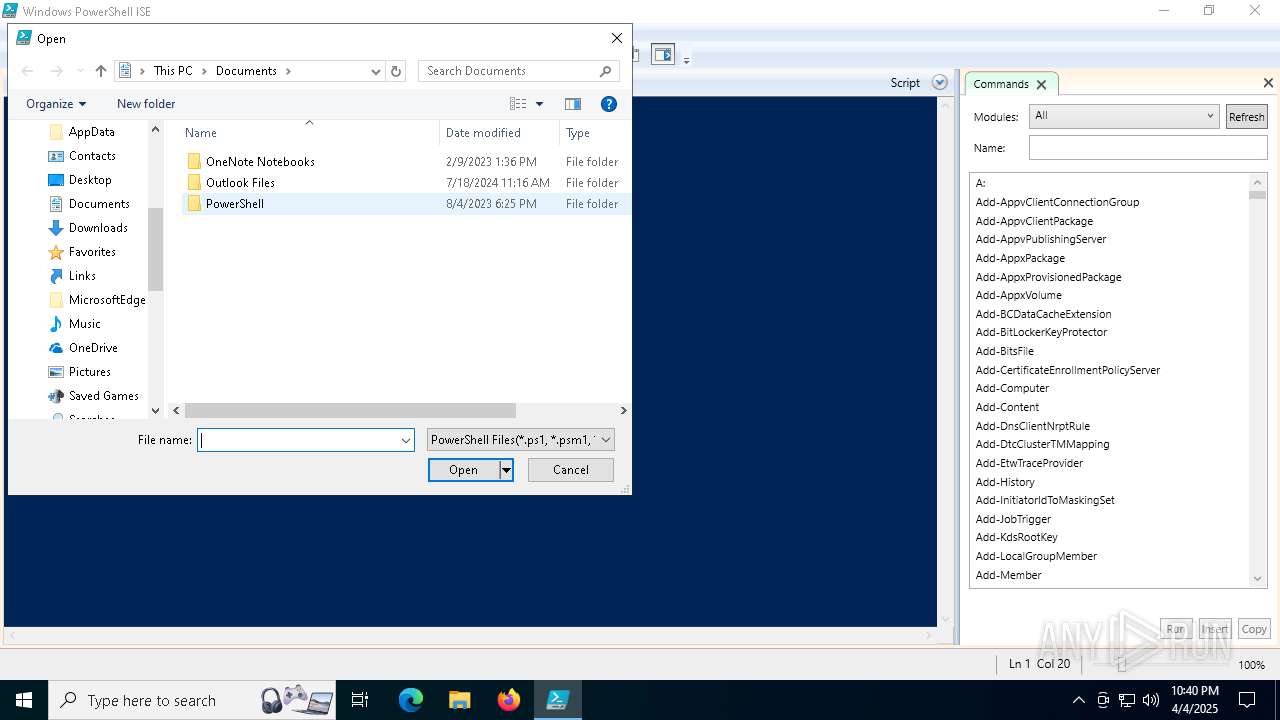Image resolution: width=1280 pixels, height=720 pixels.
Task: Open the notification center icon
Action: click(1247, 700)
